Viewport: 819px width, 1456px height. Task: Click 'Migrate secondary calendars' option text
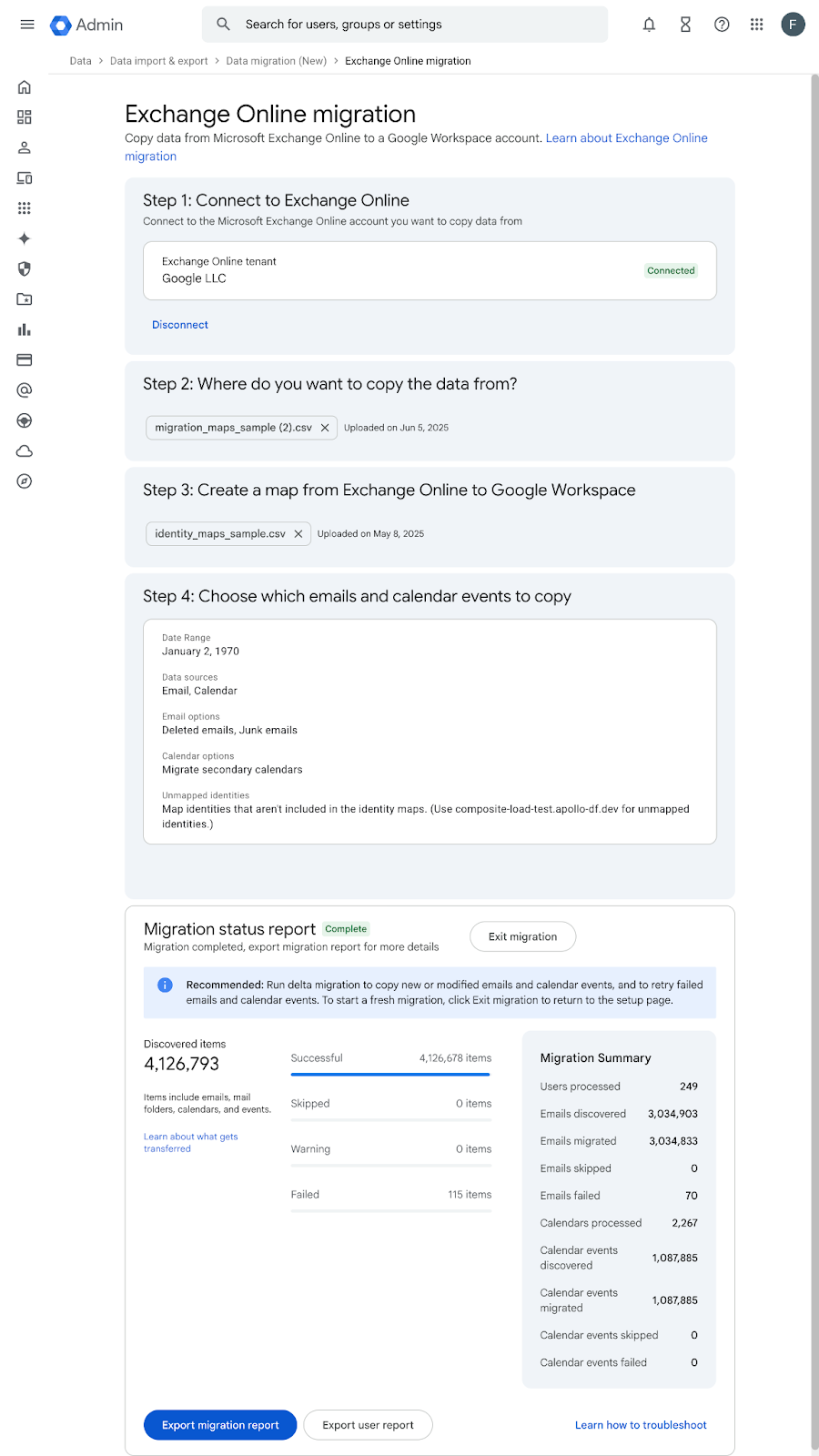point(232,770)
